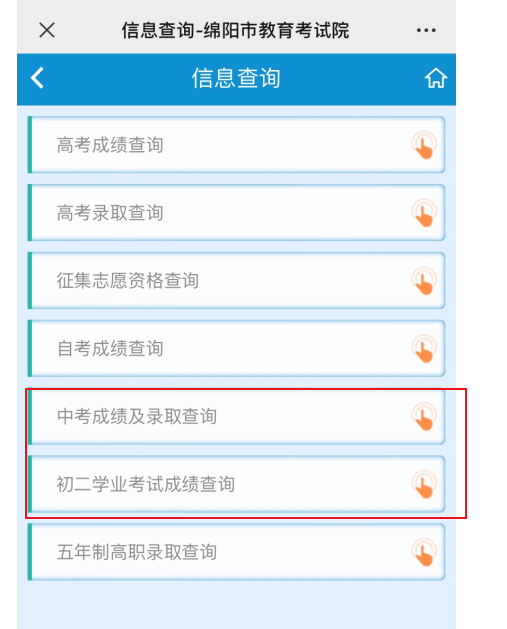Tap hand icon beside 征集志愿资格查询
This screenshot has height=629, width=507.
point(424,280)
